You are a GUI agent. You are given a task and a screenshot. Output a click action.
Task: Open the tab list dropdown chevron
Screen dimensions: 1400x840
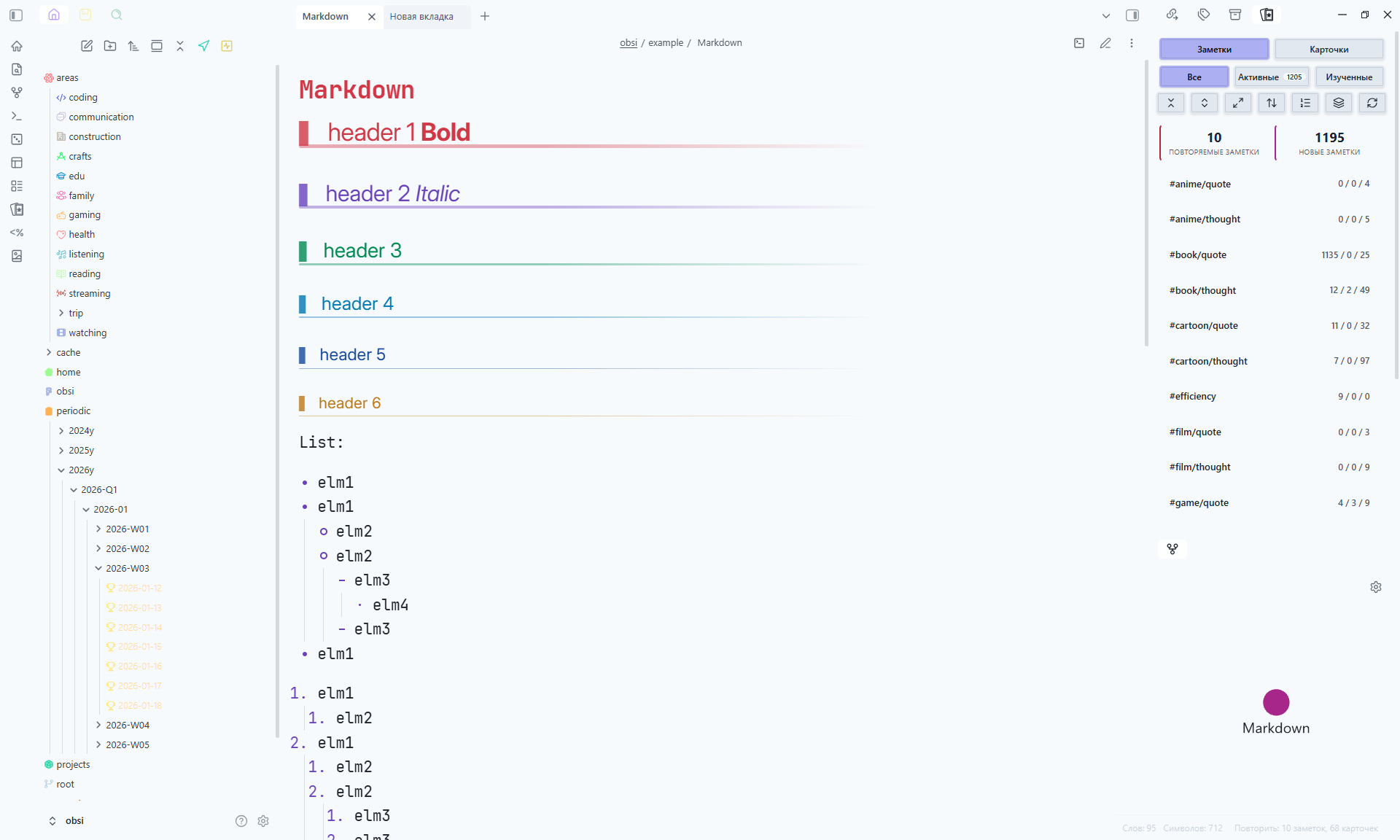[x=1105, y=15]
